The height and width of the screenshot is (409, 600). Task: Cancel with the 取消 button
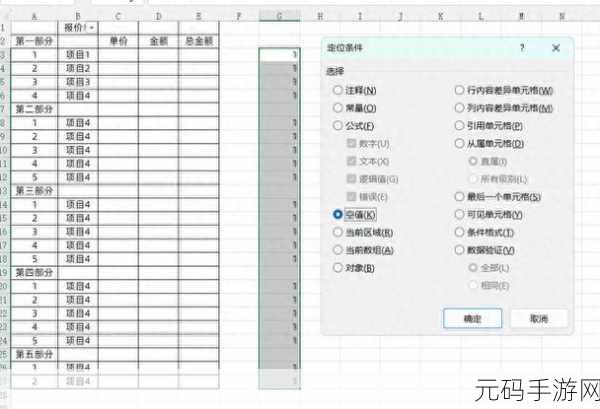click(539, 318)
